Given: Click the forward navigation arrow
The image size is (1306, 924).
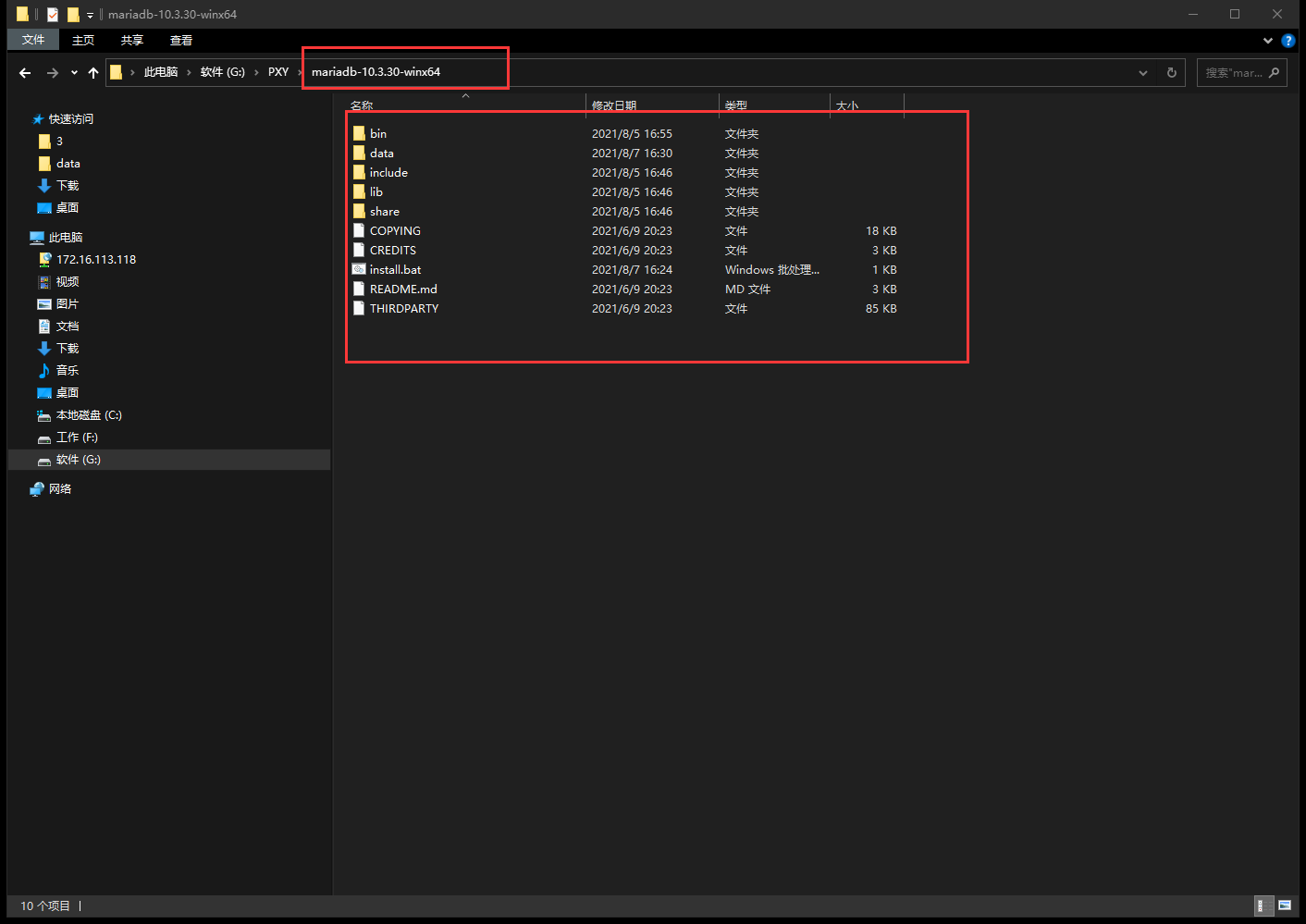Looking at the screenshot, I should tap(53, 72).
